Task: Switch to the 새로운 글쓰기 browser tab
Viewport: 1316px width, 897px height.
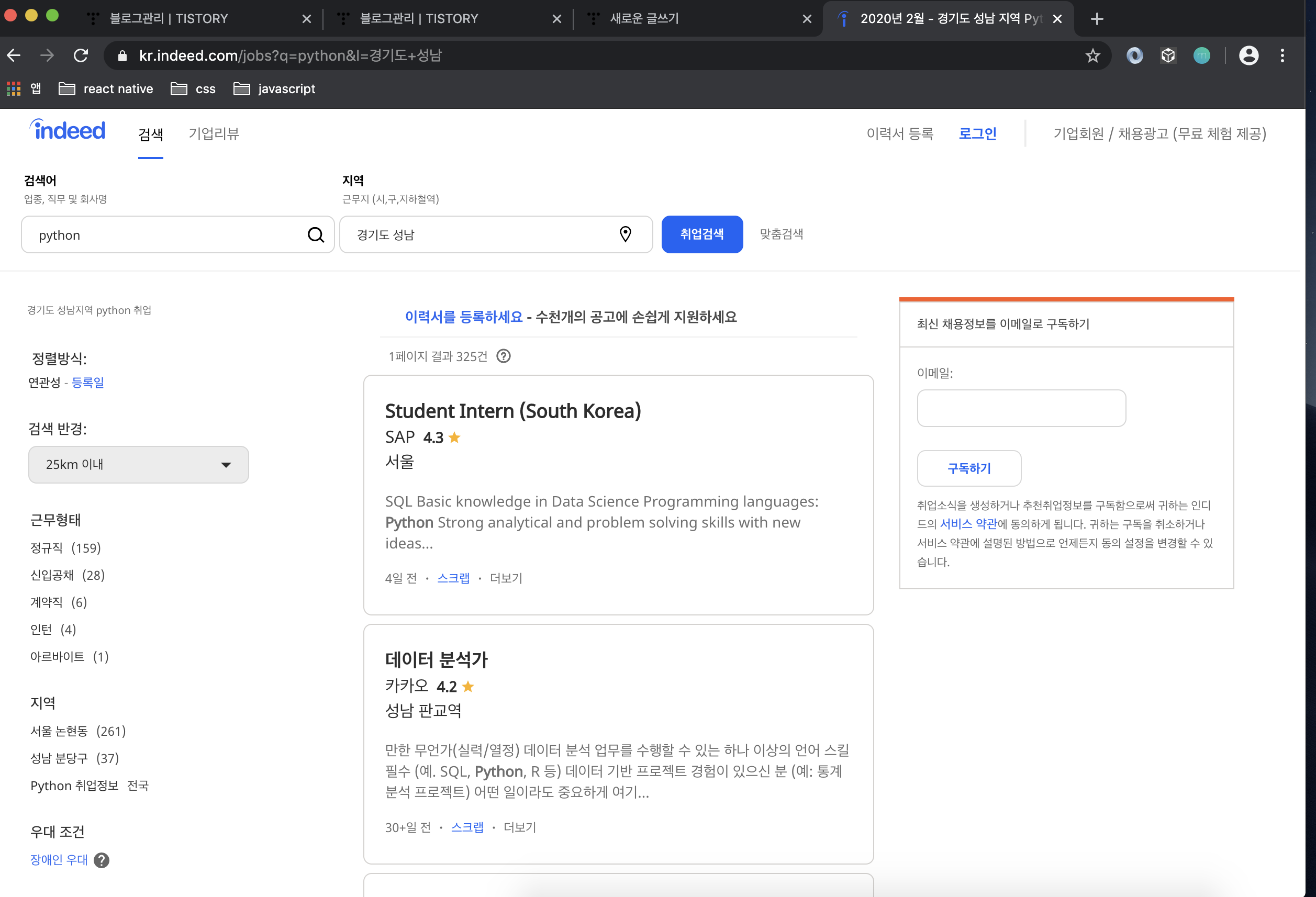Action: click(x=644, y=19)
